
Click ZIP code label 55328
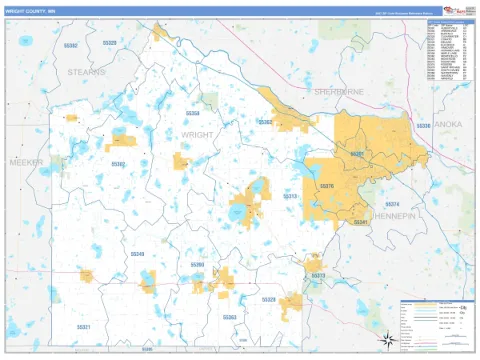(x=269, y=300)
